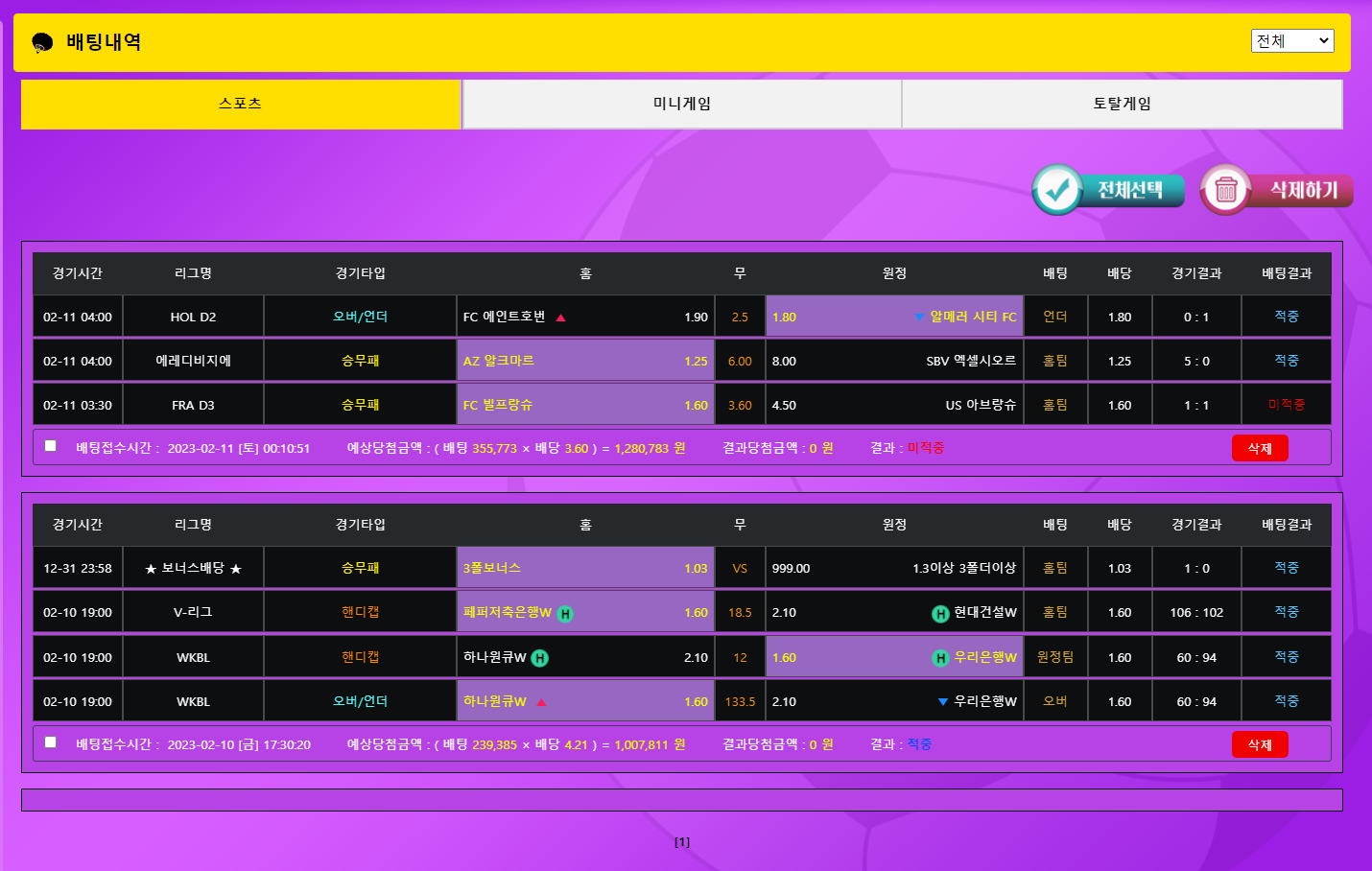
Task: Tick checkbox for bet placed 2023-02-11
Action: 51,446
